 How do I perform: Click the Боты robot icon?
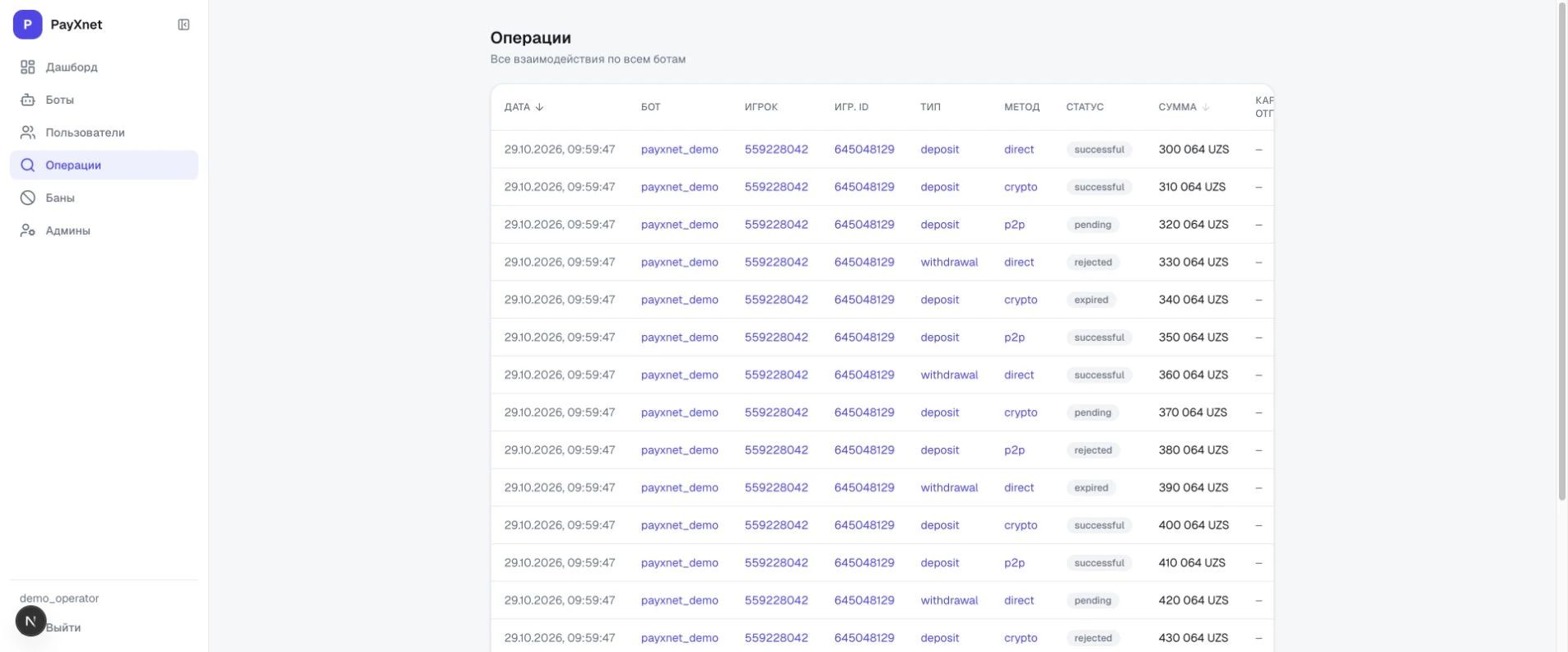(x=28, y=100)
